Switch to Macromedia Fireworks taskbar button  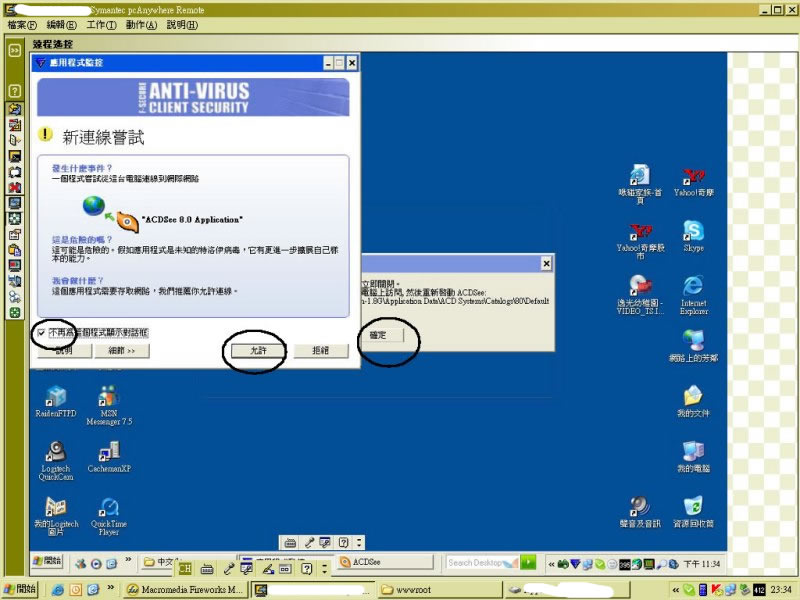click(x=186, y=590)
